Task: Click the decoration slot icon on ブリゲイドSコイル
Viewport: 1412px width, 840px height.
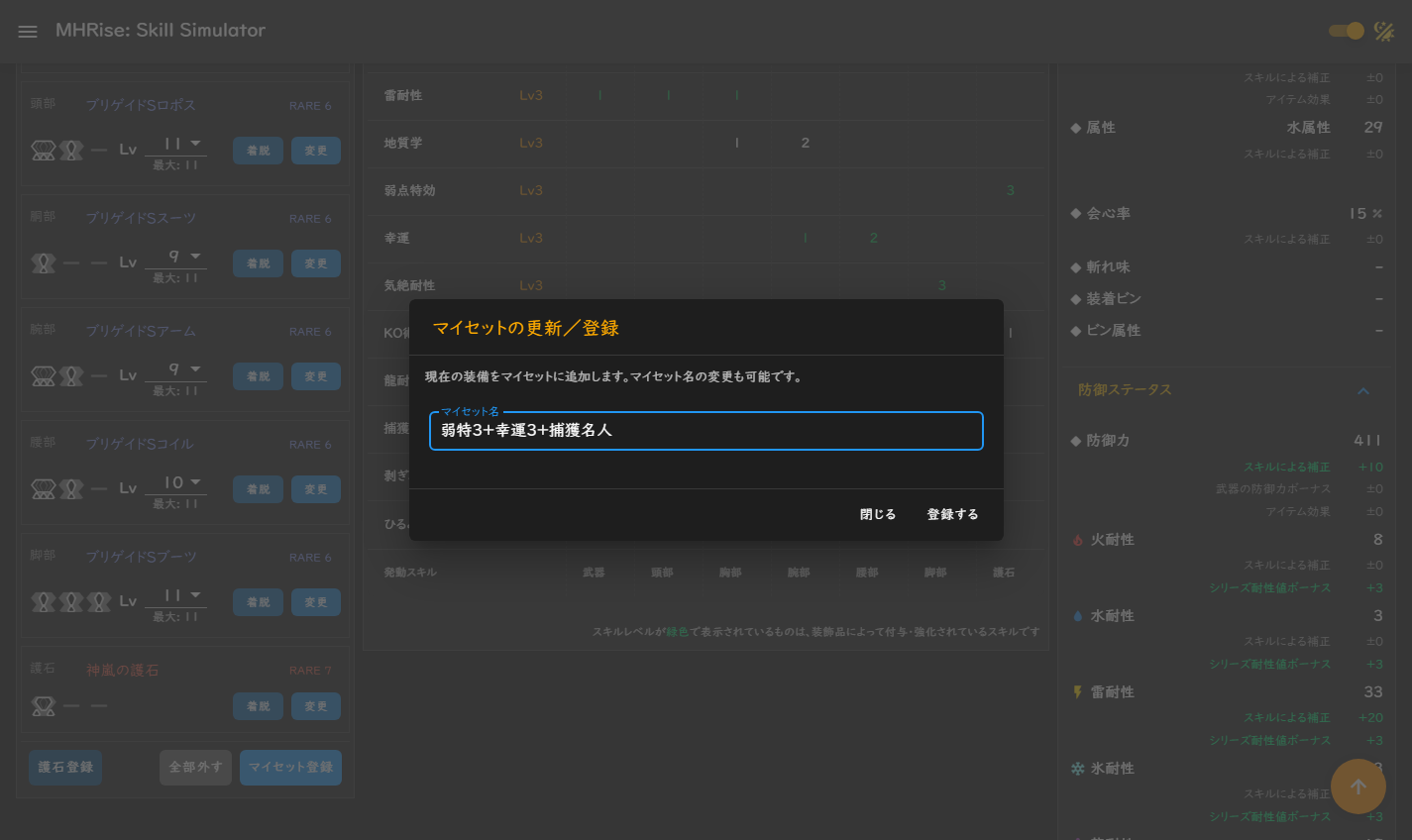Action: [45, 488]
